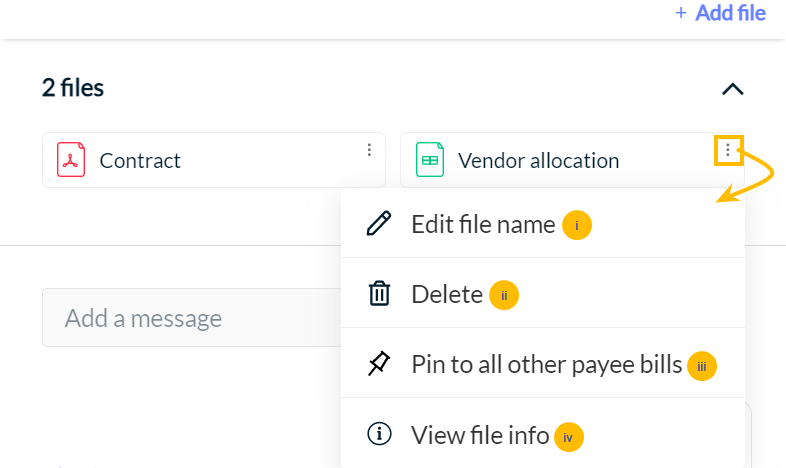Click the Add file link

coord(730,13)
